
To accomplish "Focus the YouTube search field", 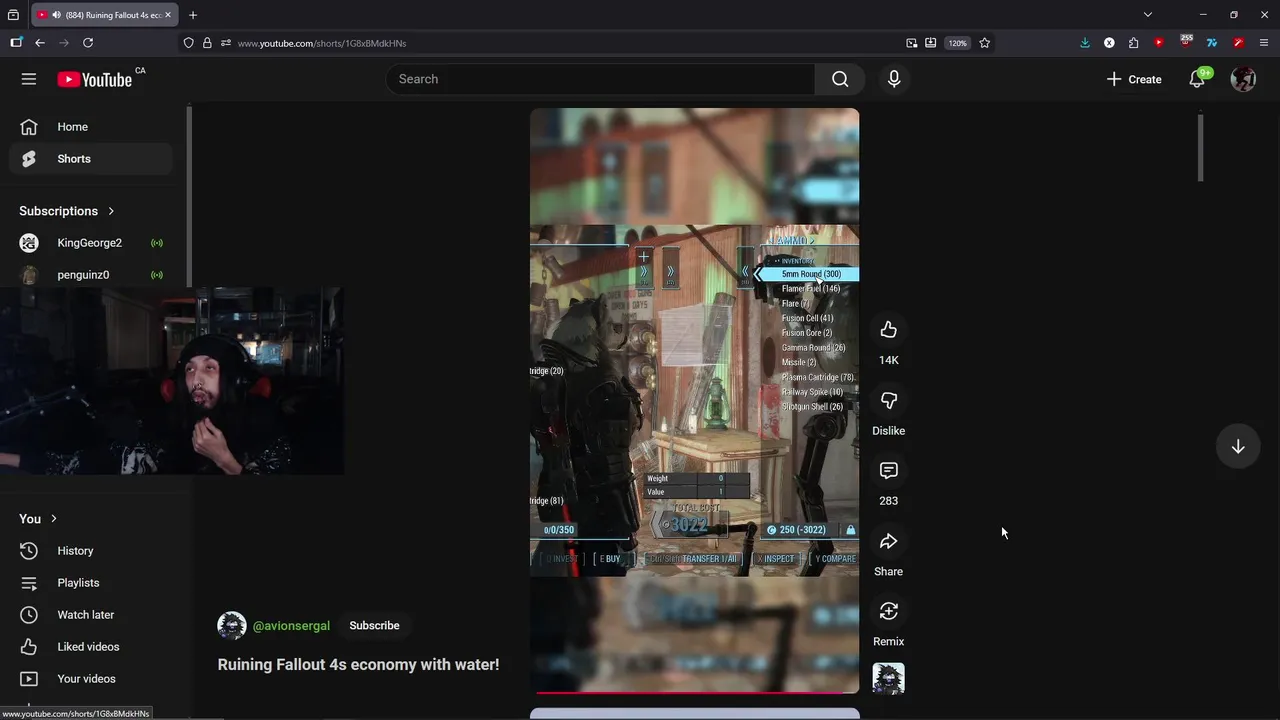I will coord(600,79).
